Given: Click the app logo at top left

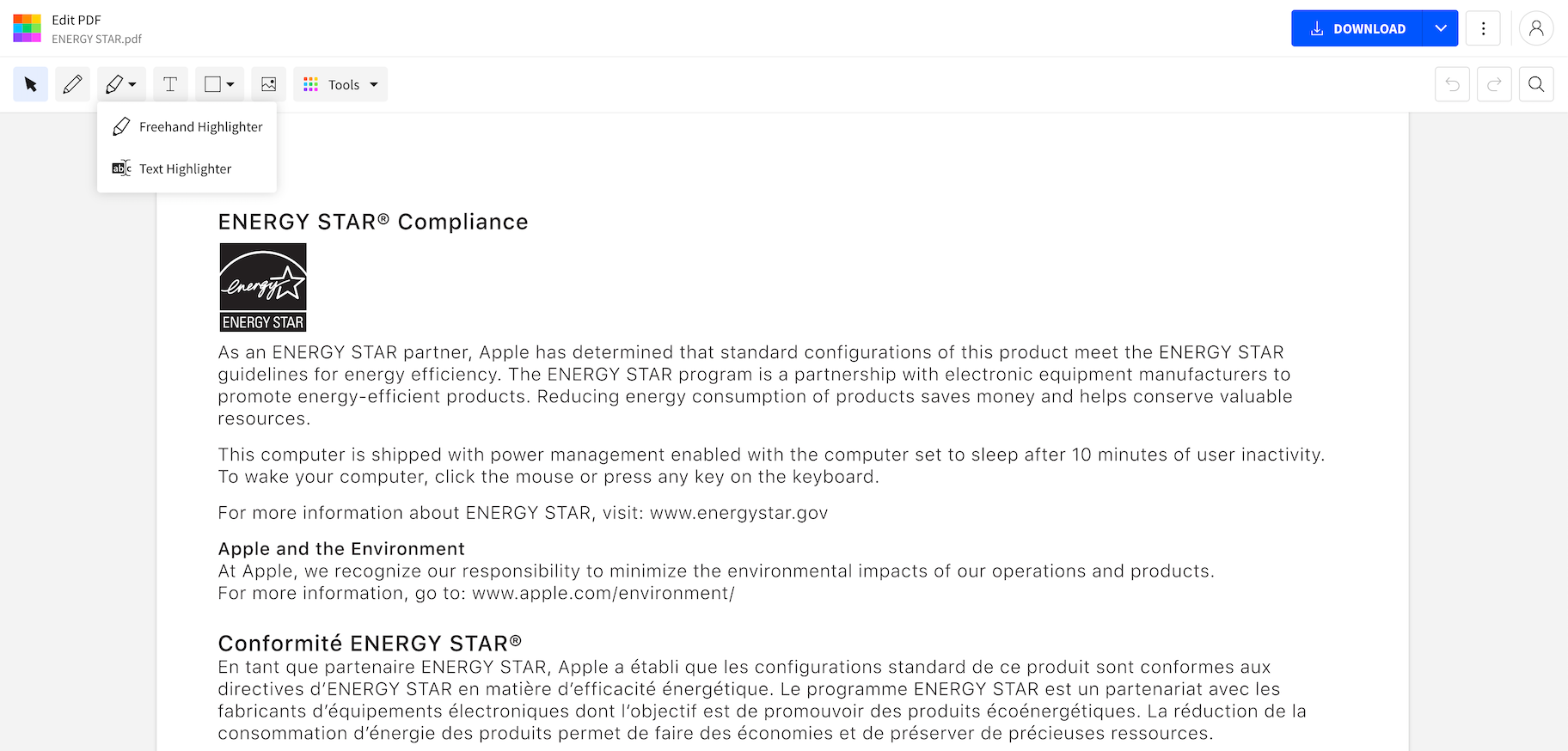Looking at the screenshot, I should 27,28.
